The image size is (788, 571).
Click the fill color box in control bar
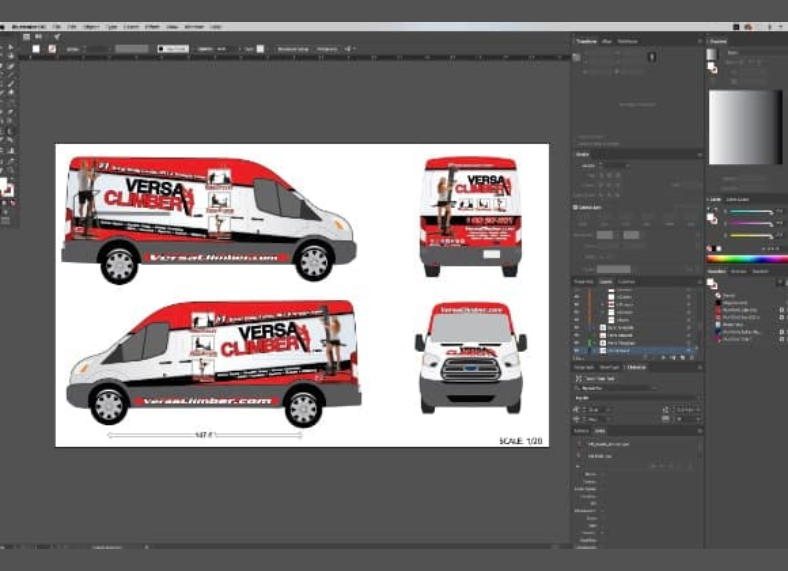pyautogui.click(x=36, y=49)
